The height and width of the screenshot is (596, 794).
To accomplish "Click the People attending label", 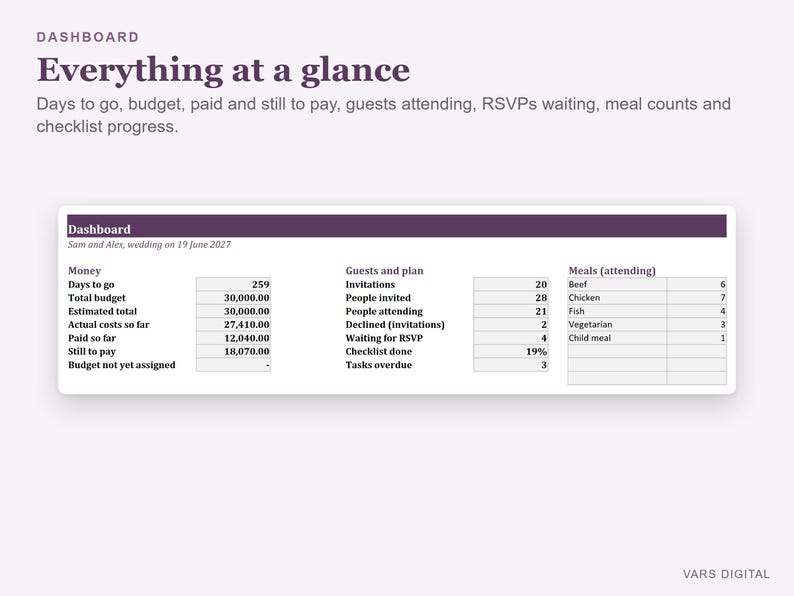I will (384, 311).
